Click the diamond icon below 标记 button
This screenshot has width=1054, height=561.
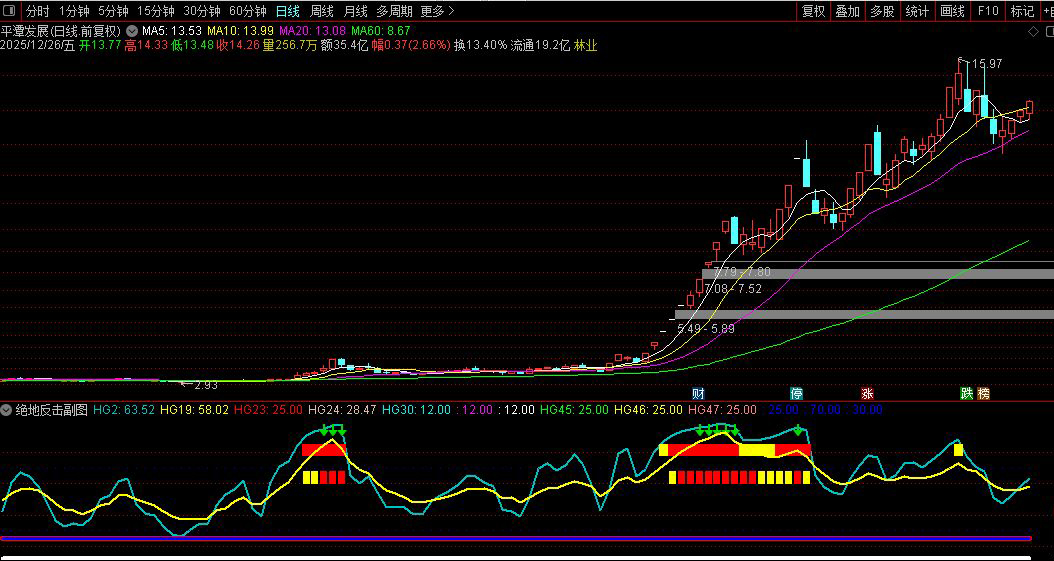(x=1033, y=31)
